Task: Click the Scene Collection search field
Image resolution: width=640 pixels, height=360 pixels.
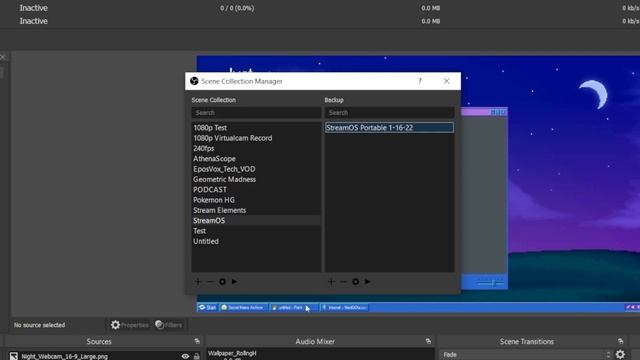Action: (256, 113)
